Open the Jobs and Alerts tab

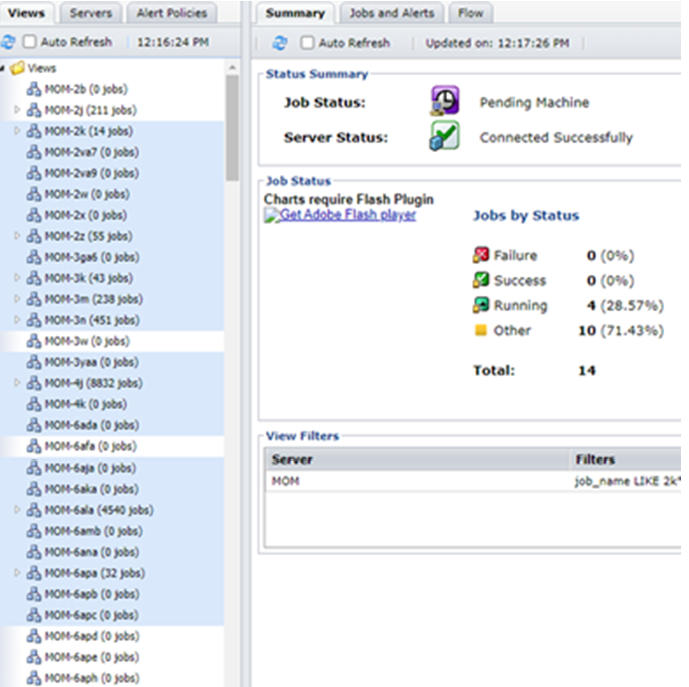click(x=391, y=13)
